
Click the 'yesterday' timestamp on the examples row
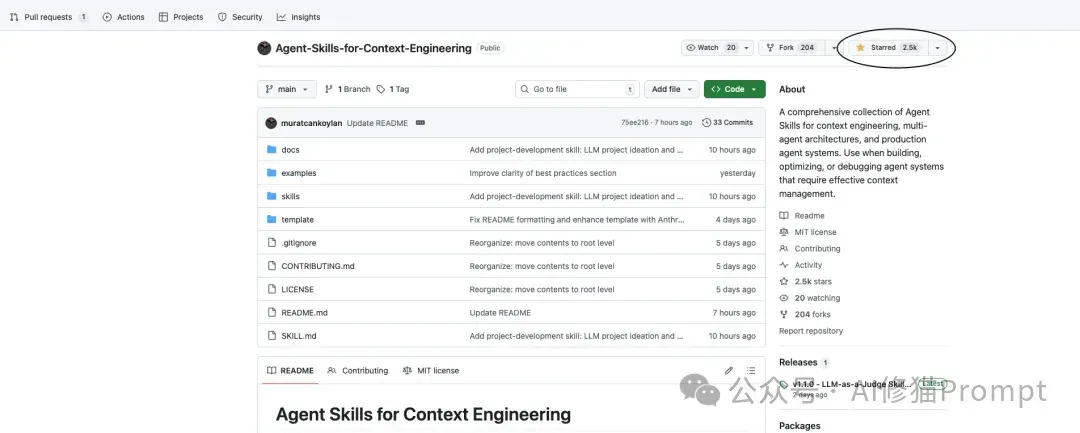tap(738, 173)
